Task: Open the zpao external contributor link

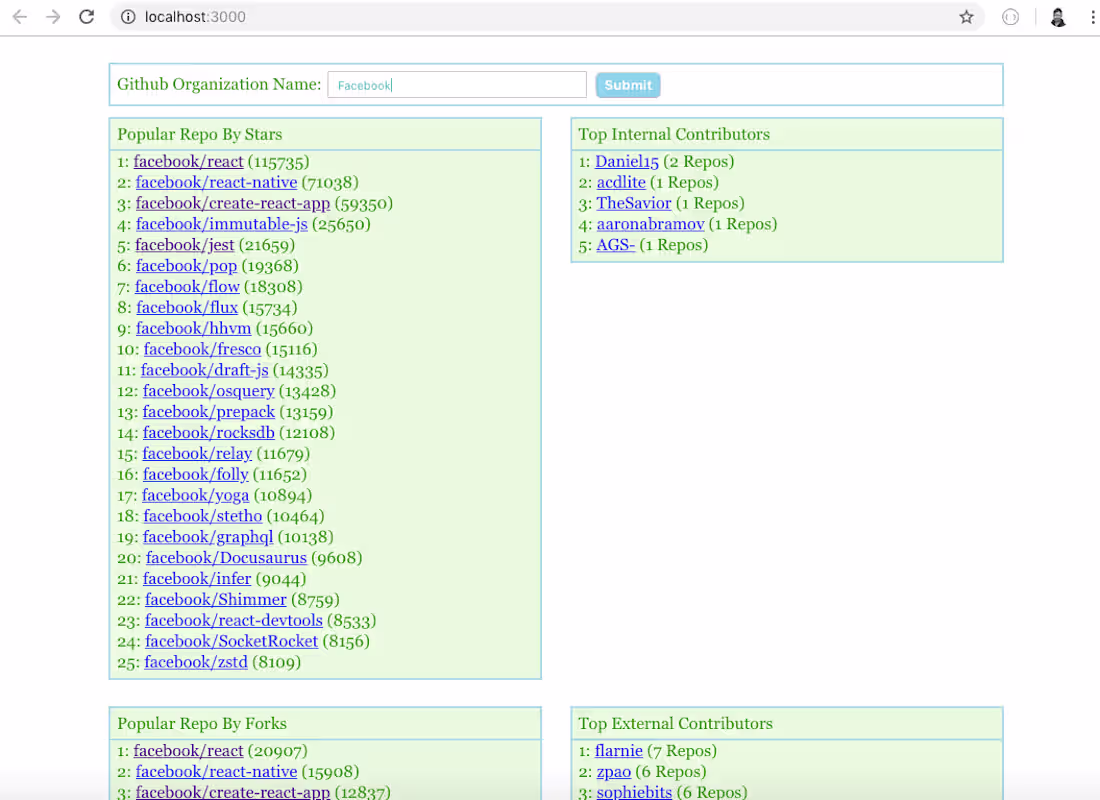Action: (613, 771)
